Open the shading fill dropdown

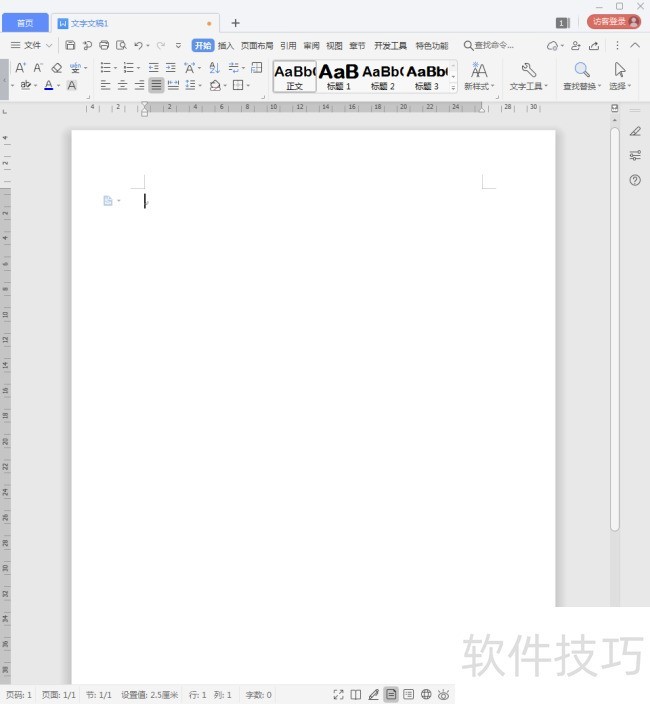tap(225, 85)
